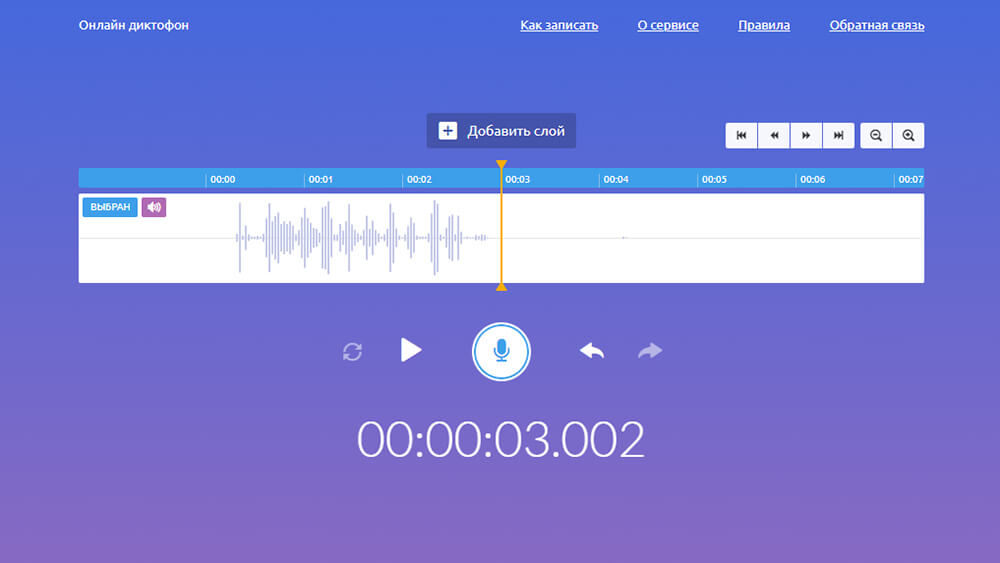Go to the Правила page

click(764, 25)
